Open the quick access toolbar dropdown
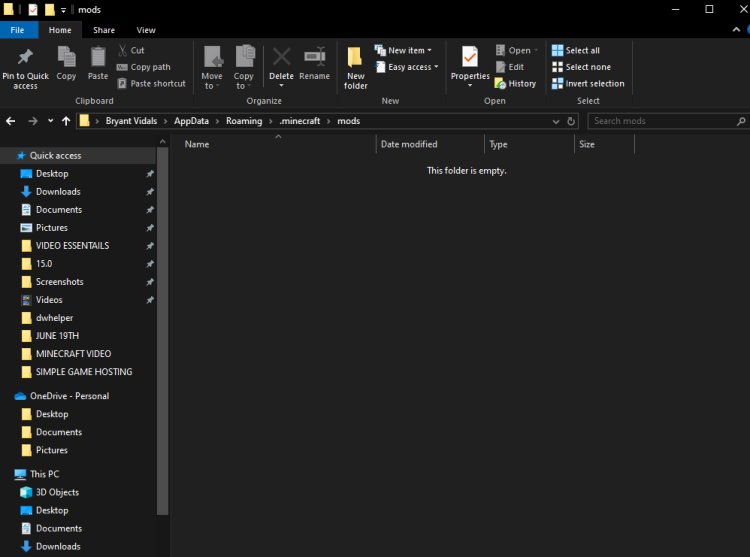 point(63,10)
